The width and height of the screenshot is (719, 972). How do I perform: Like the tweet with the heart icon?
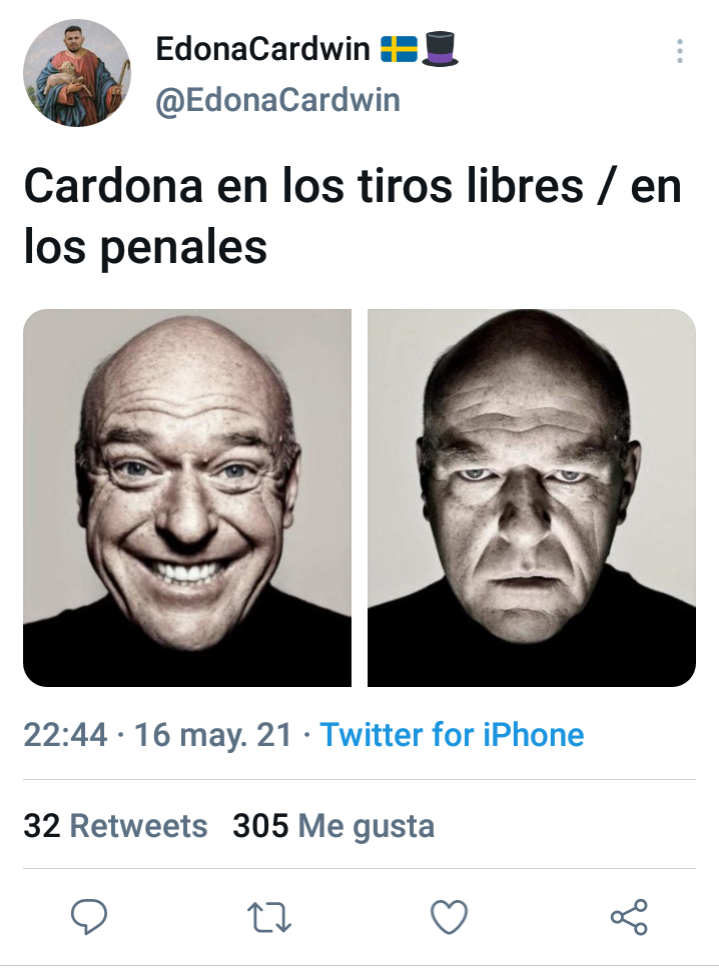point(449,917)
